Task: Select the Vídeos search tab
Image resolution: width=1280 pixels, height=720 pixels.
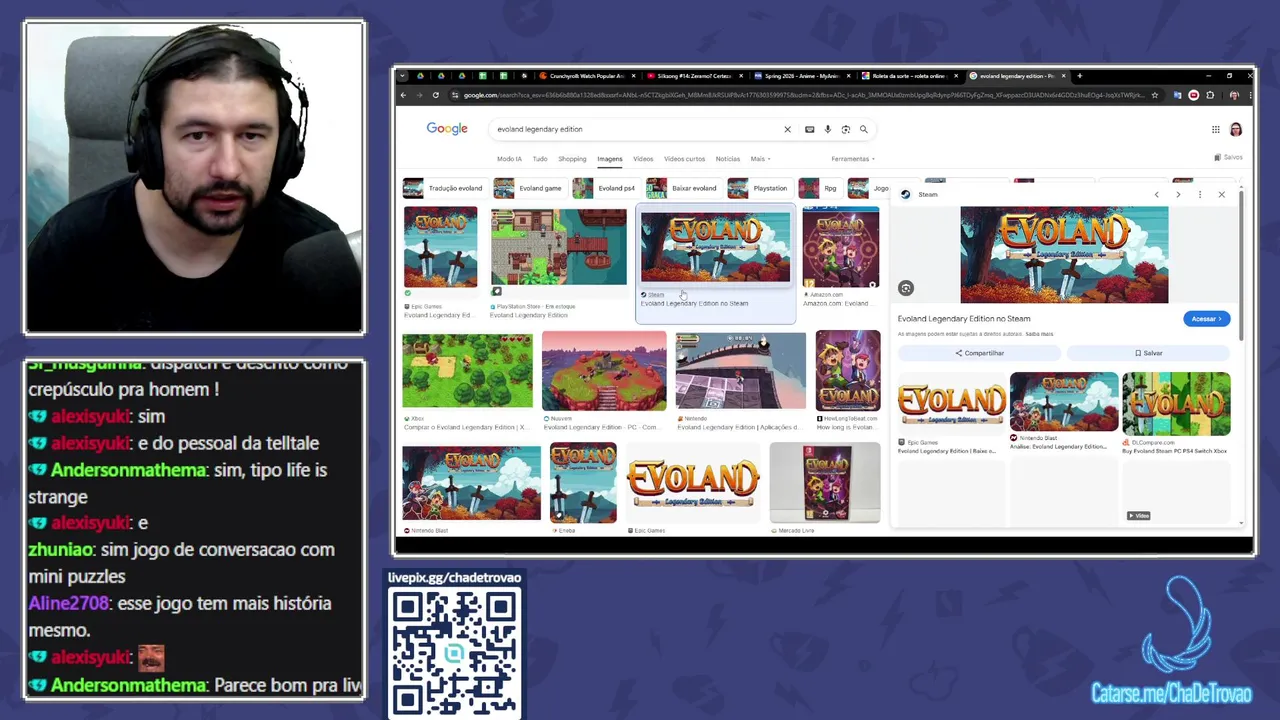Action: point(643,159)
